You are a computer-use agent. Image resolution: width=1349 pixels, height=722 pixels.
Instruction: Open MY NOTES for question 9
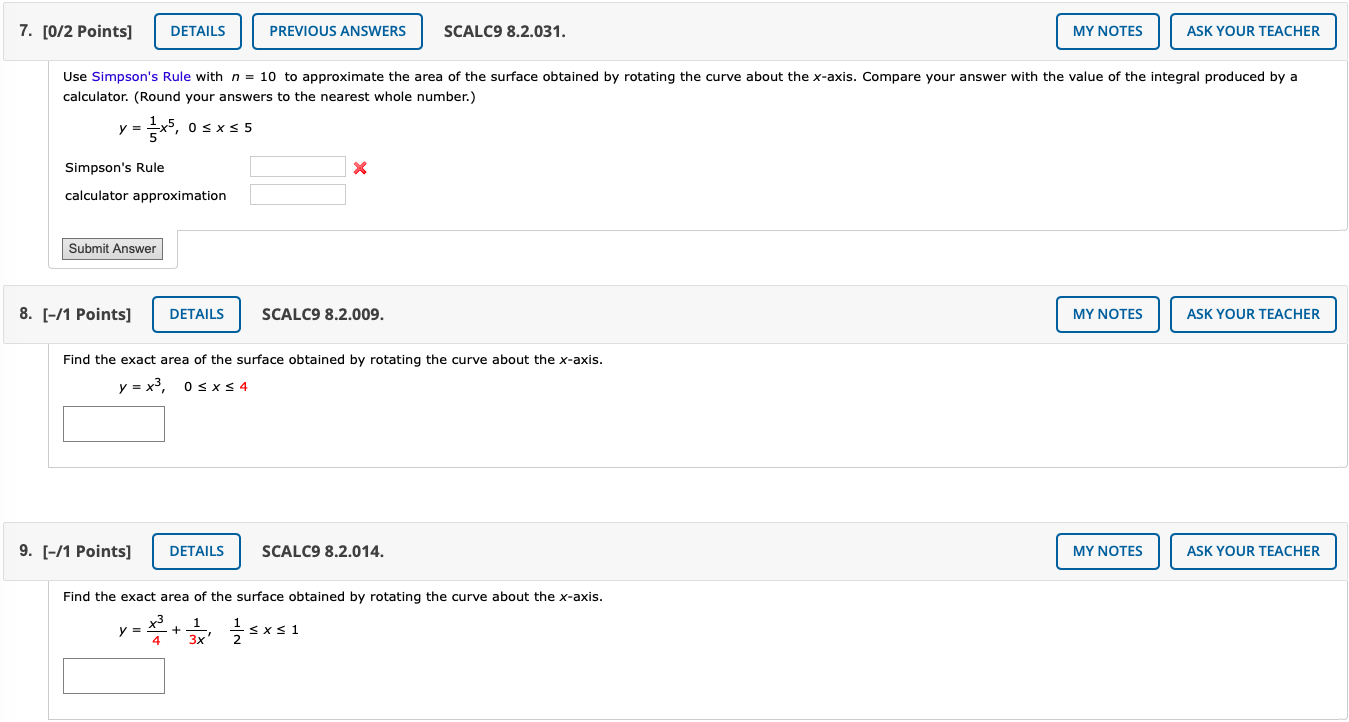1107,551
